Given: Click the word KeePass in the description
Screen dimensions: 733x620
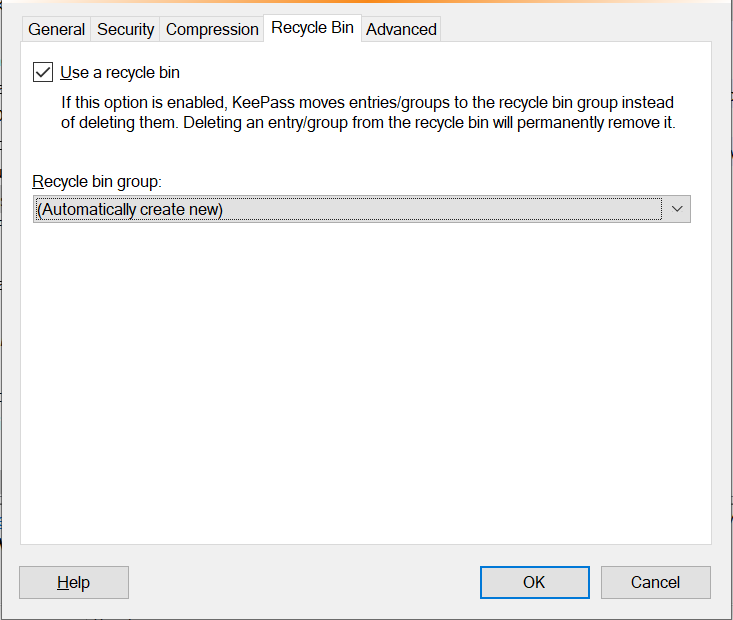Looking at the screenshot, I should pyautogui.click(x=263, y=102).
